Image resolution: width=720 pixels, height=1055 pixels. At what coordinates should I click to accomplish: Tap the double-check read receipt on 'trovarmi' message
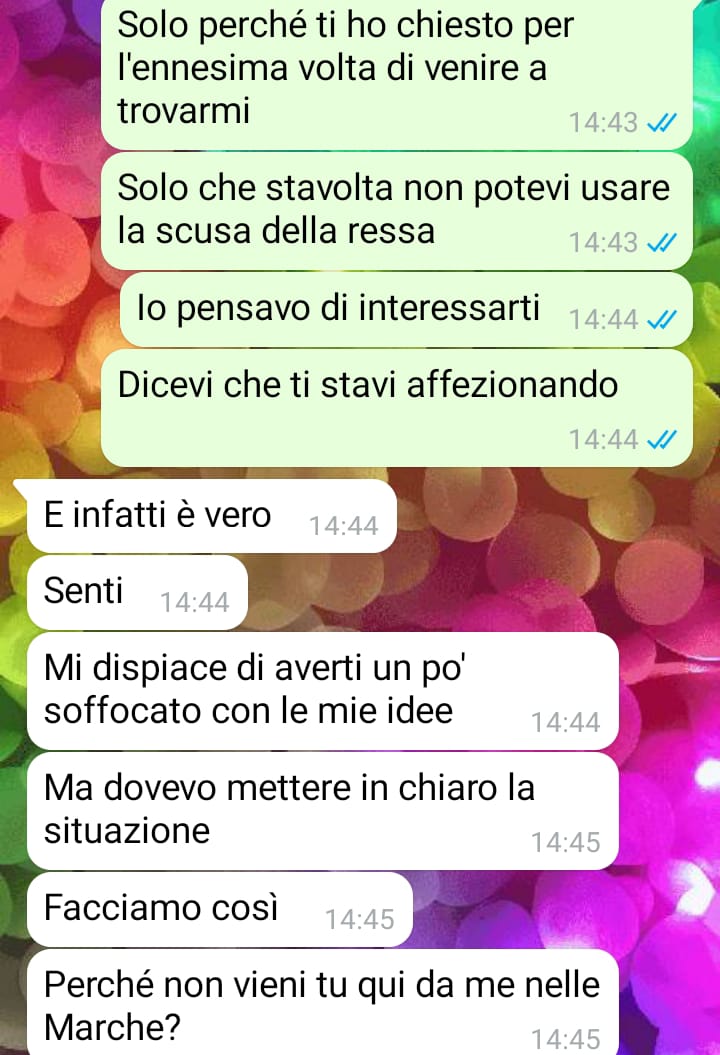click(x=661, y=123)
